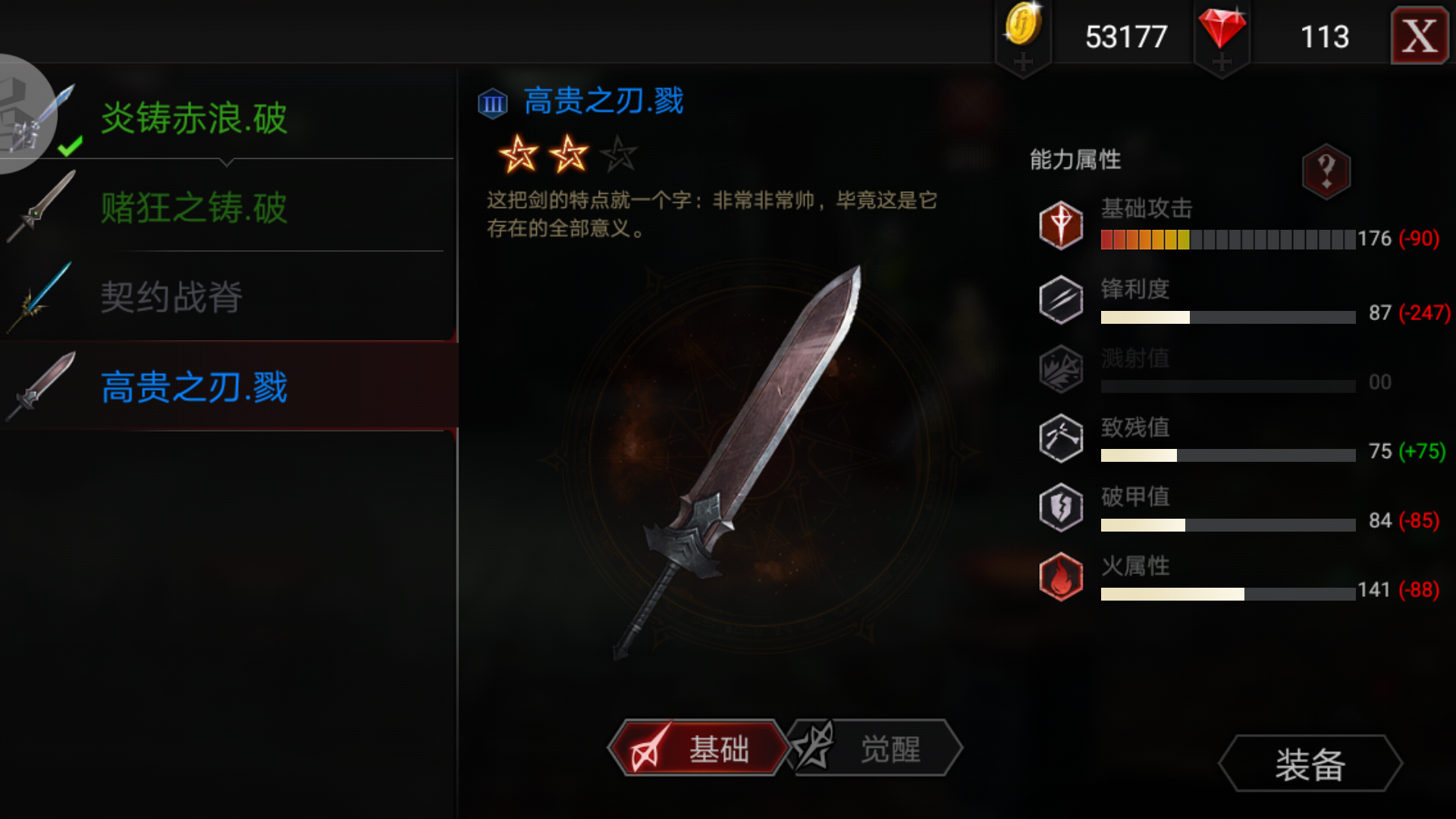Click the 破甲值 armor break shield icon
Viewport: 1456px width, 819px height.
(1061, 507)
